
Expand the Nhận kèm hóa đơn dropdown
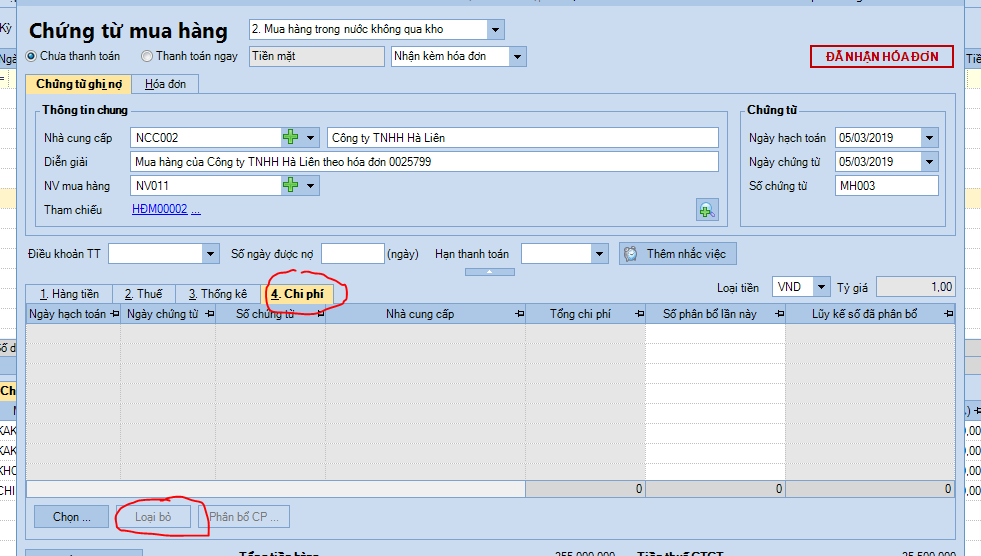(x=517, y=57)
